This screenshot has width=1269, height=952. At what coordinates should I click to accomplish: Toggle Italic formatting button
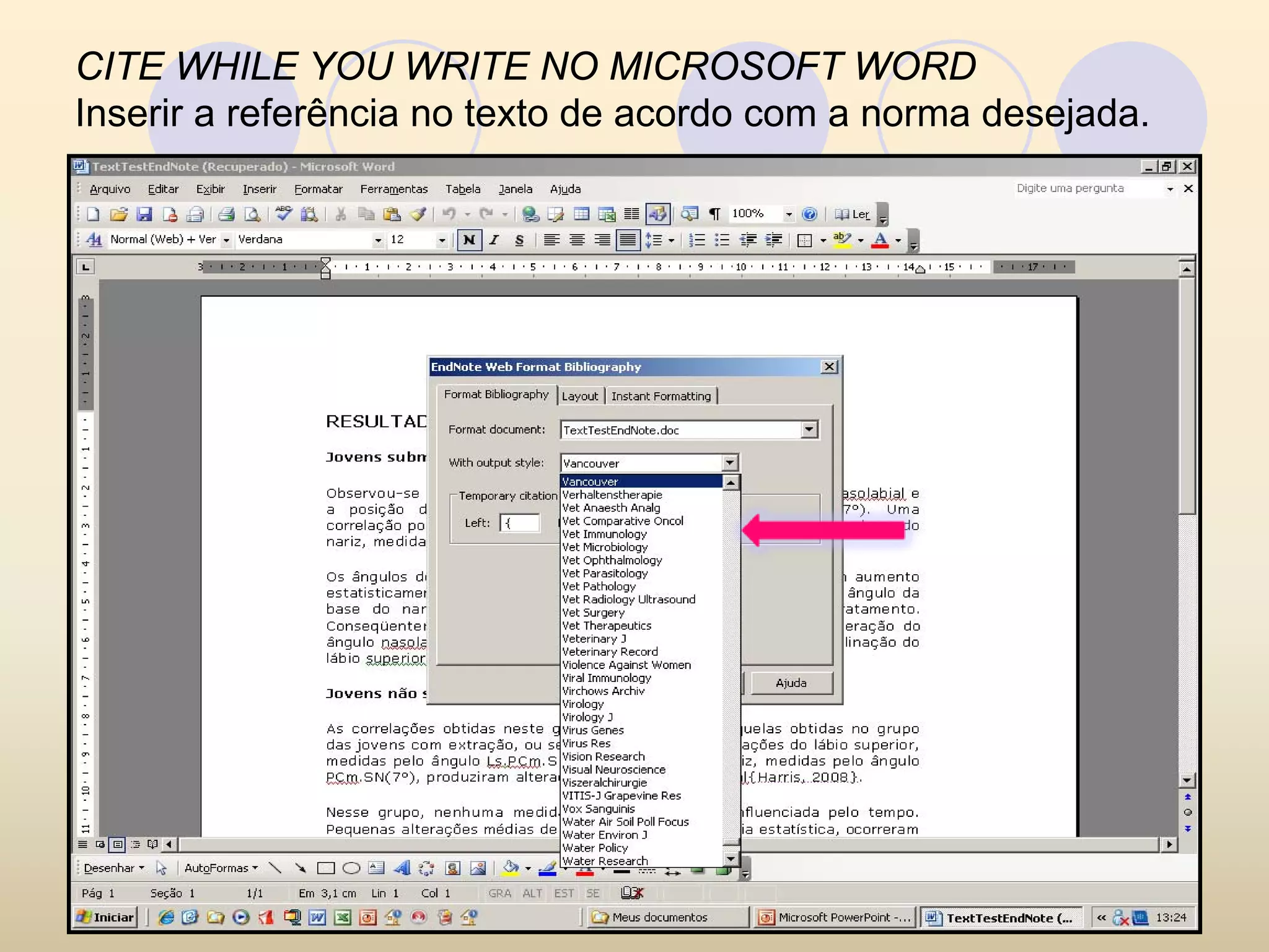(494, 240)
